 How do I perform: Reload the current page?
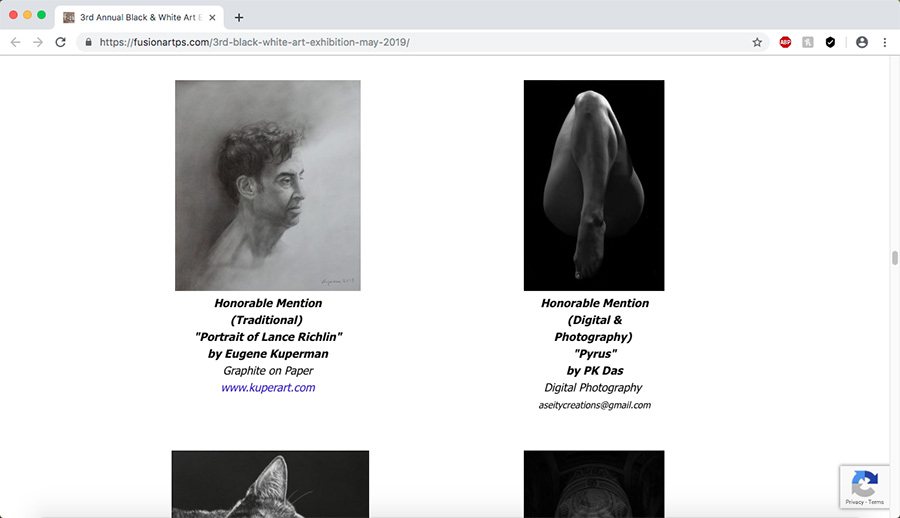click(x=60, y=42)
